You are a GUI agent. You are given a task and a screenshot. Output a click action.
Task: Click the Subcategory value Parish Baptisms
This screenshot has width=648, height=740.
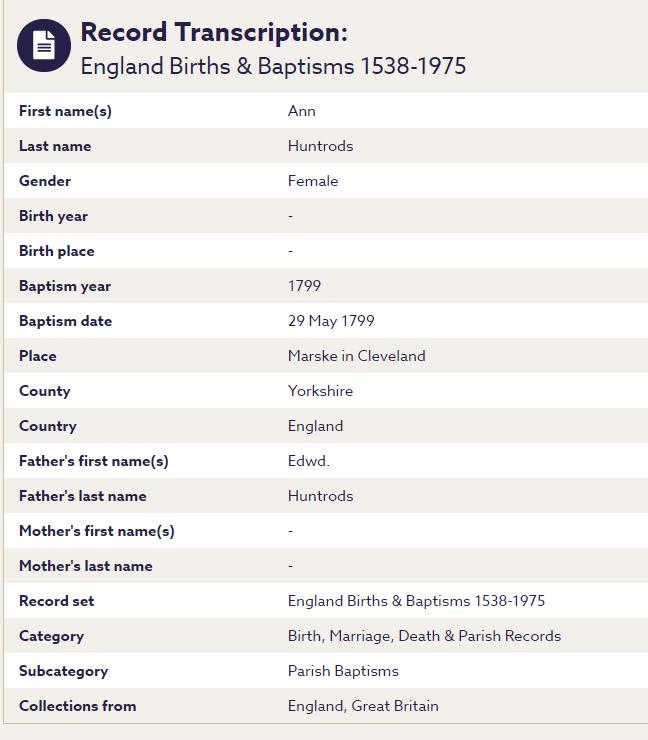tap(343, 671)
